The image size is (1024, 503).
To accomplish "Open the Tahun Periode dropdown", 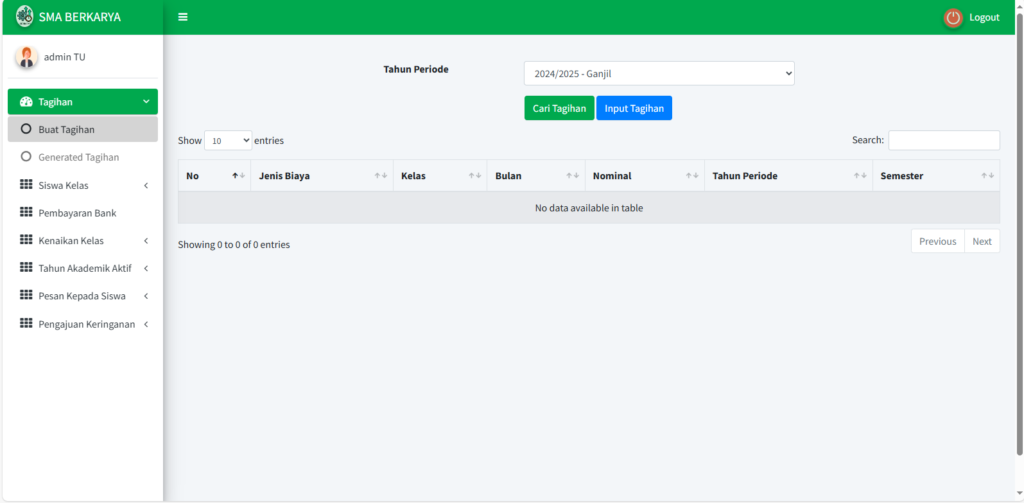I will 659,73.
